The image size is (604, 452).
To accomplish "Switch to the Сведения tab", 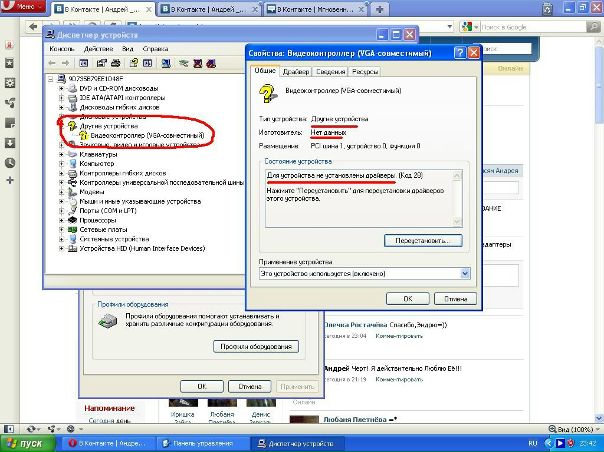I will (x=330, y=72).
